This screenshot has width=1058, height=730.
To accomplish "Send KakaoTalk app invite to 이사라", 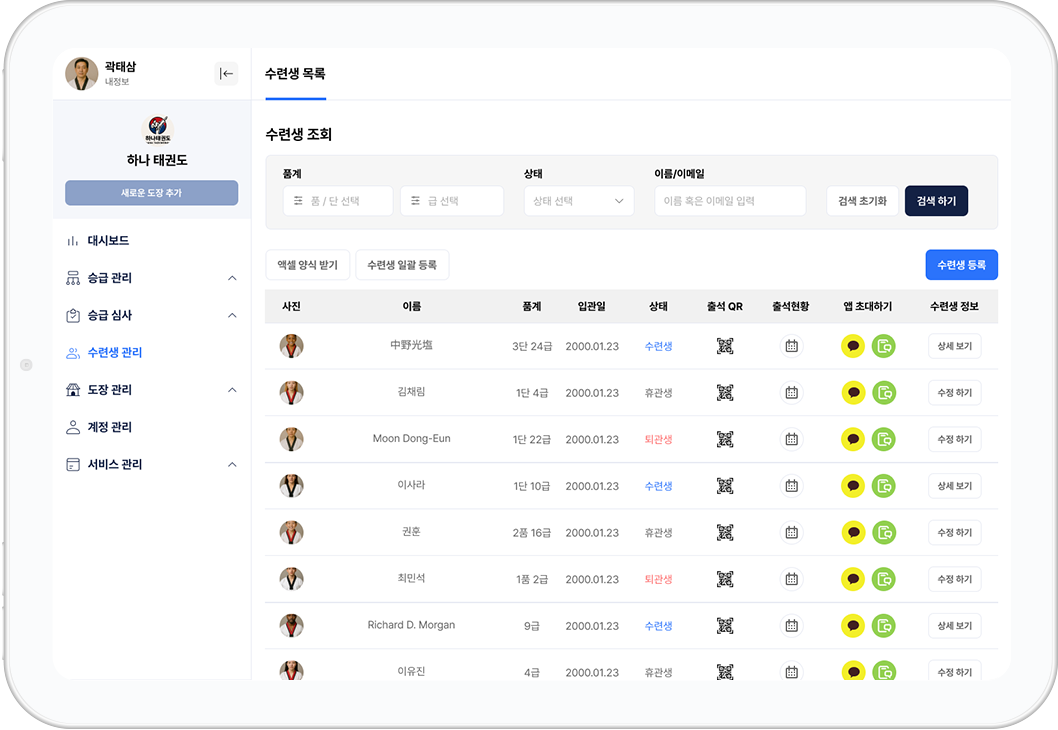I will tap(853, 485).
